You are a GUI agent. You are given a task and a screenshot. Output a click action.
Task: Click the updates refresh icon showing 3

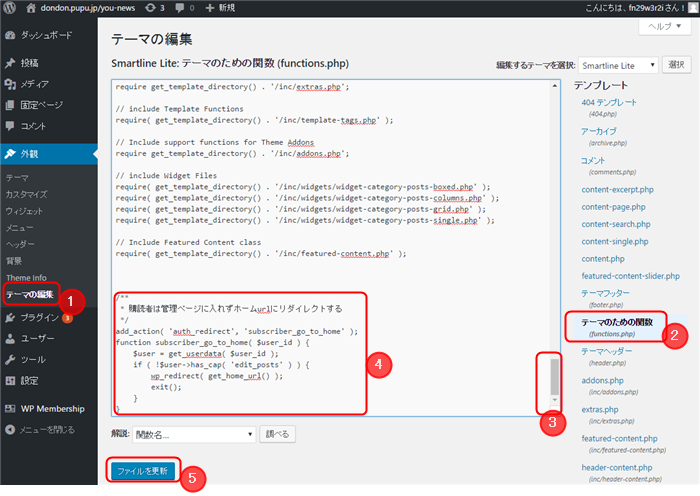pos(150,8)
